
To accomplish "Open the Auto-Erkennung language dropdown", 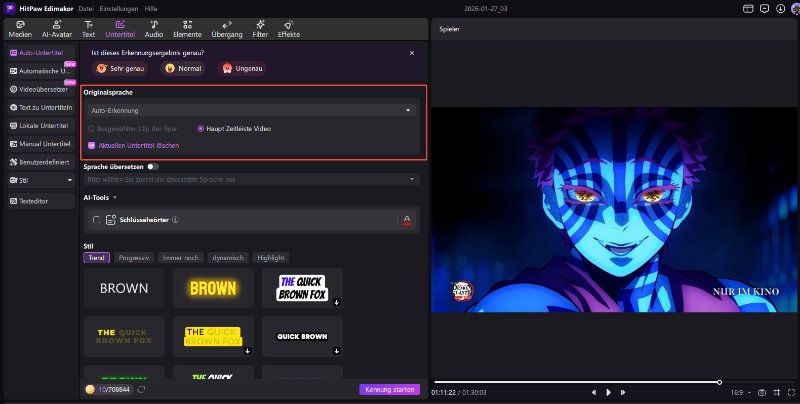I will click(x=250, y=110).
